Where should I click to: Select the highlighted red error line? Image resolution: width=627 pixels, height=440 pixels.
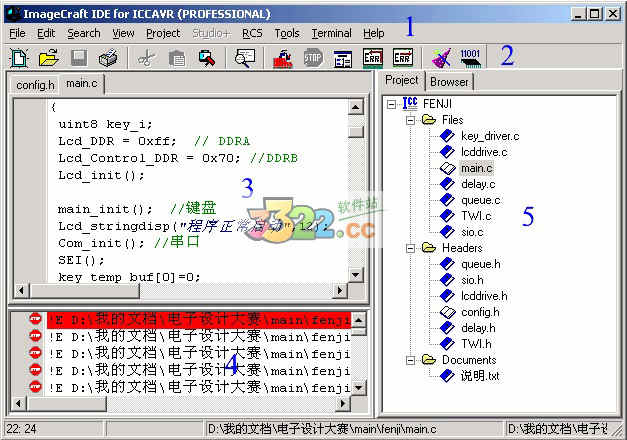(199, 320)
